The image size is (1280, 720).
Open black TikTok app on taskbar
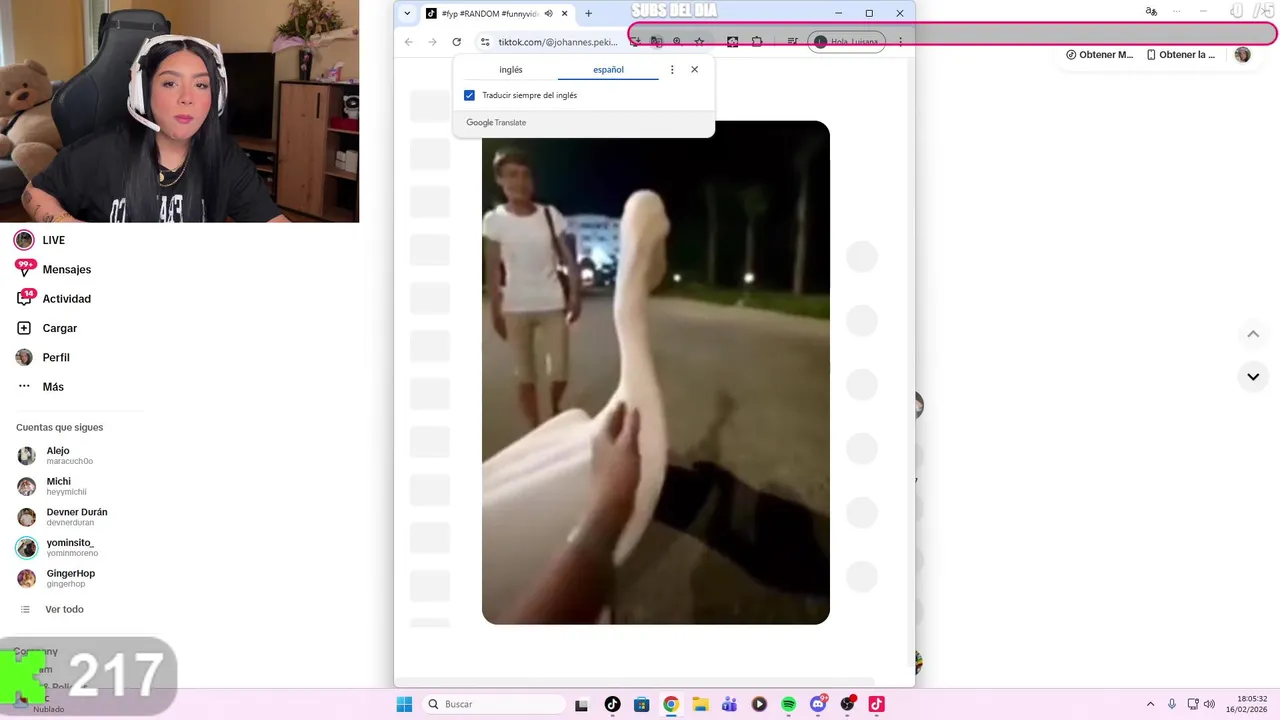612,704
